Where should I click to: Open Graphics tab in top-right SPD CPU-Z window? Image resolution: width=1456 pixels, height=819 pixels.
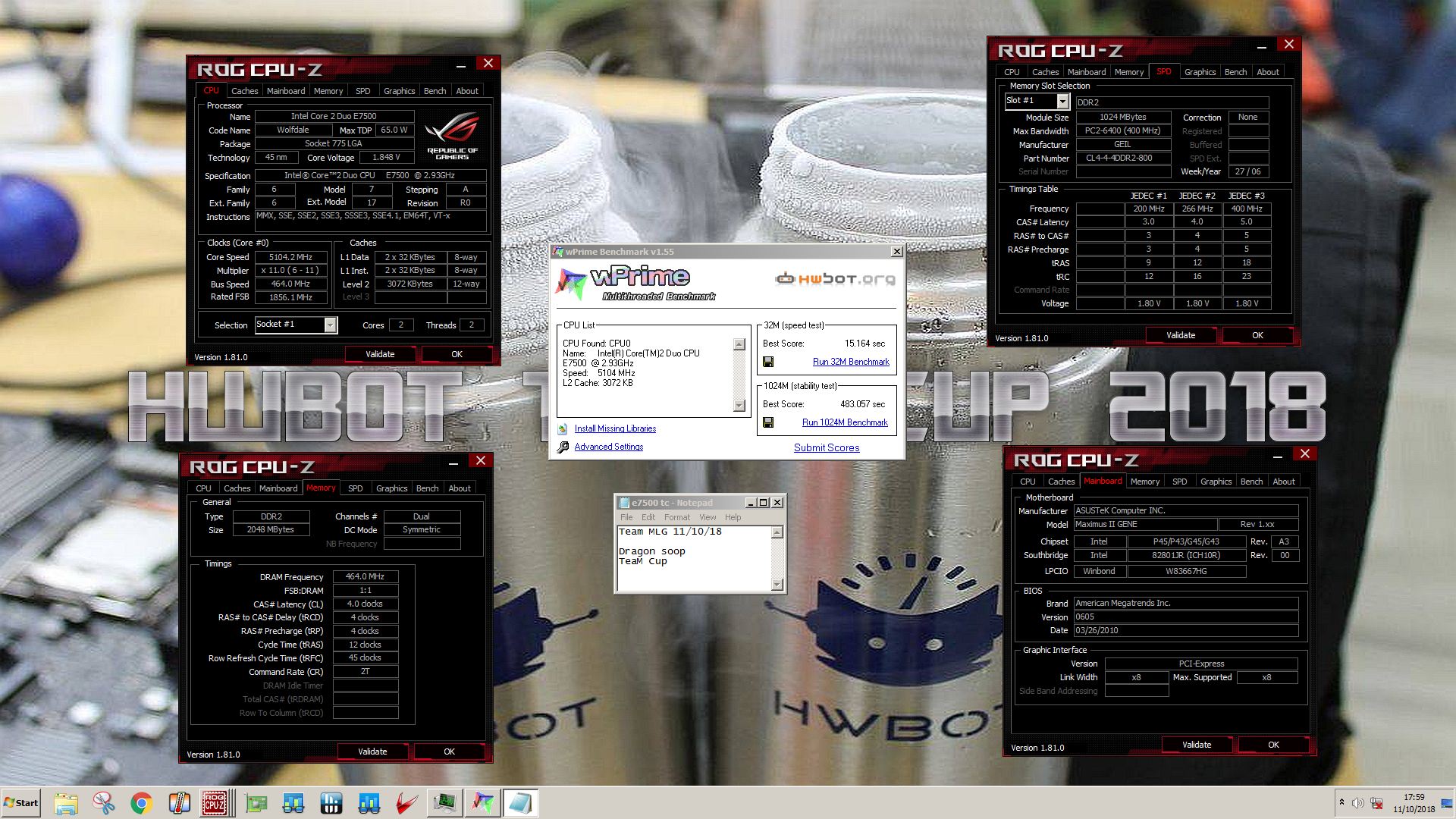pyautogui.click(x=1200, y=72)
